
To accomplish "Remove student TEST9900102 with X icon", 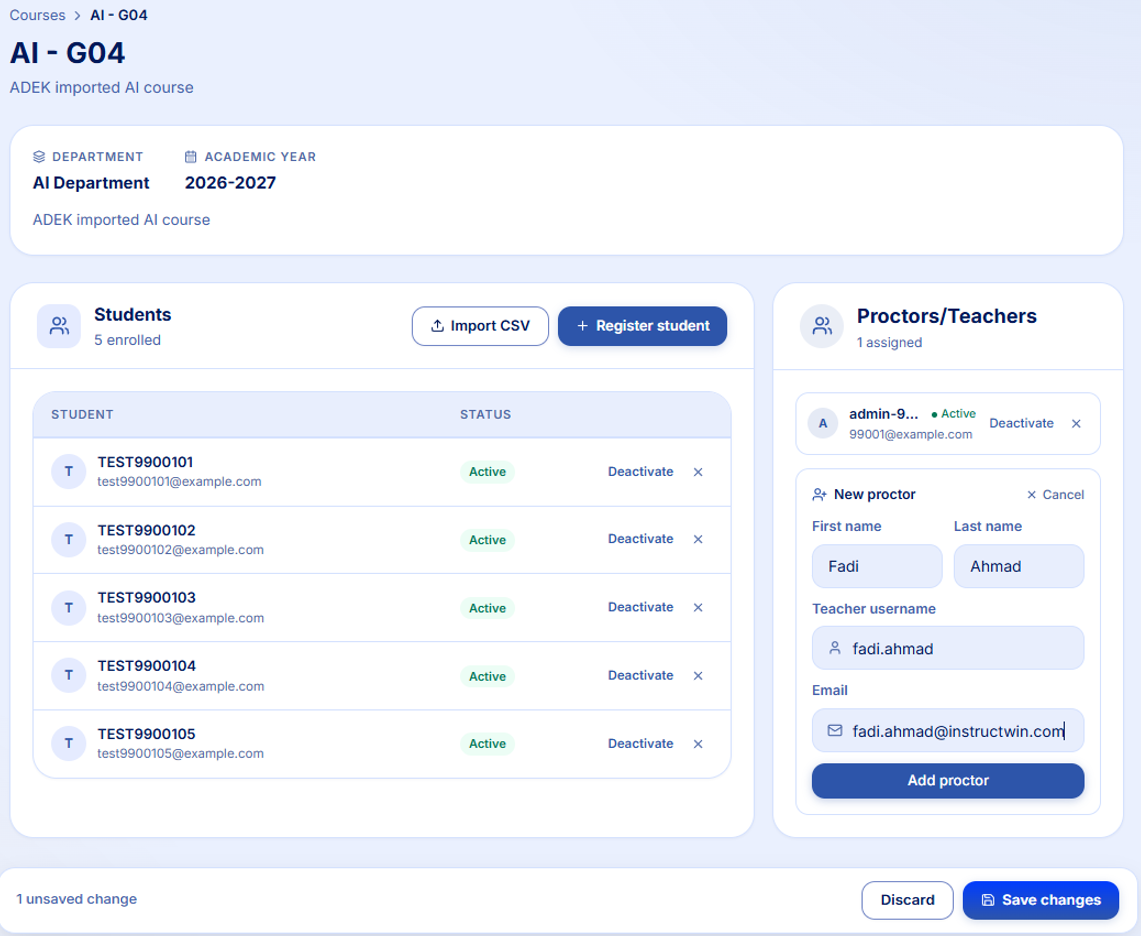I will pyautogui.click(x=698, y=539).
